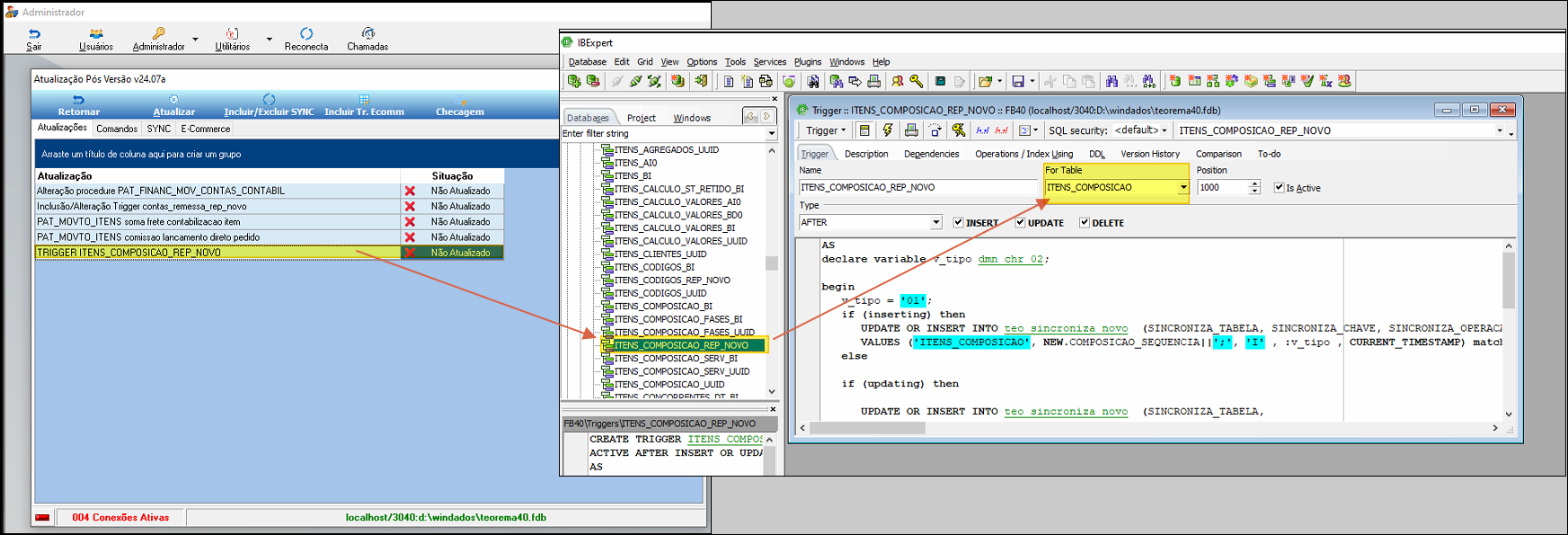
Task: Click the Retornar button
Action: (x=79, y=105)
